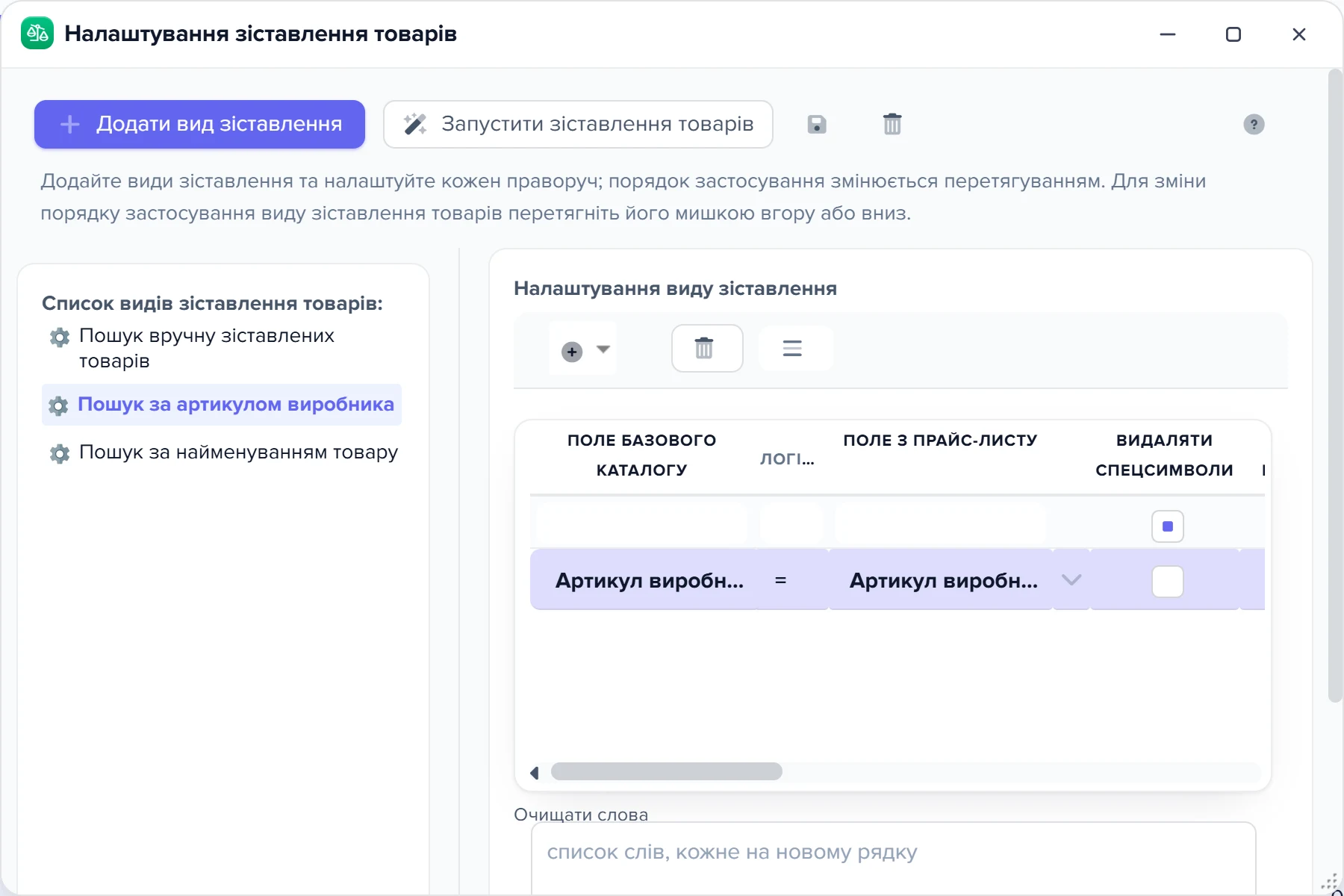Open help via the question mark icon
This screenshot has width=1344, height=896.
1254,125
